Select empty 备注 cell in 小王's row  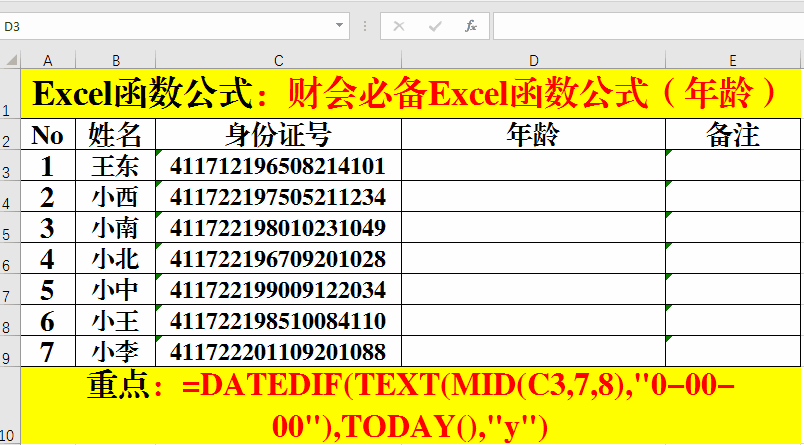733,320
